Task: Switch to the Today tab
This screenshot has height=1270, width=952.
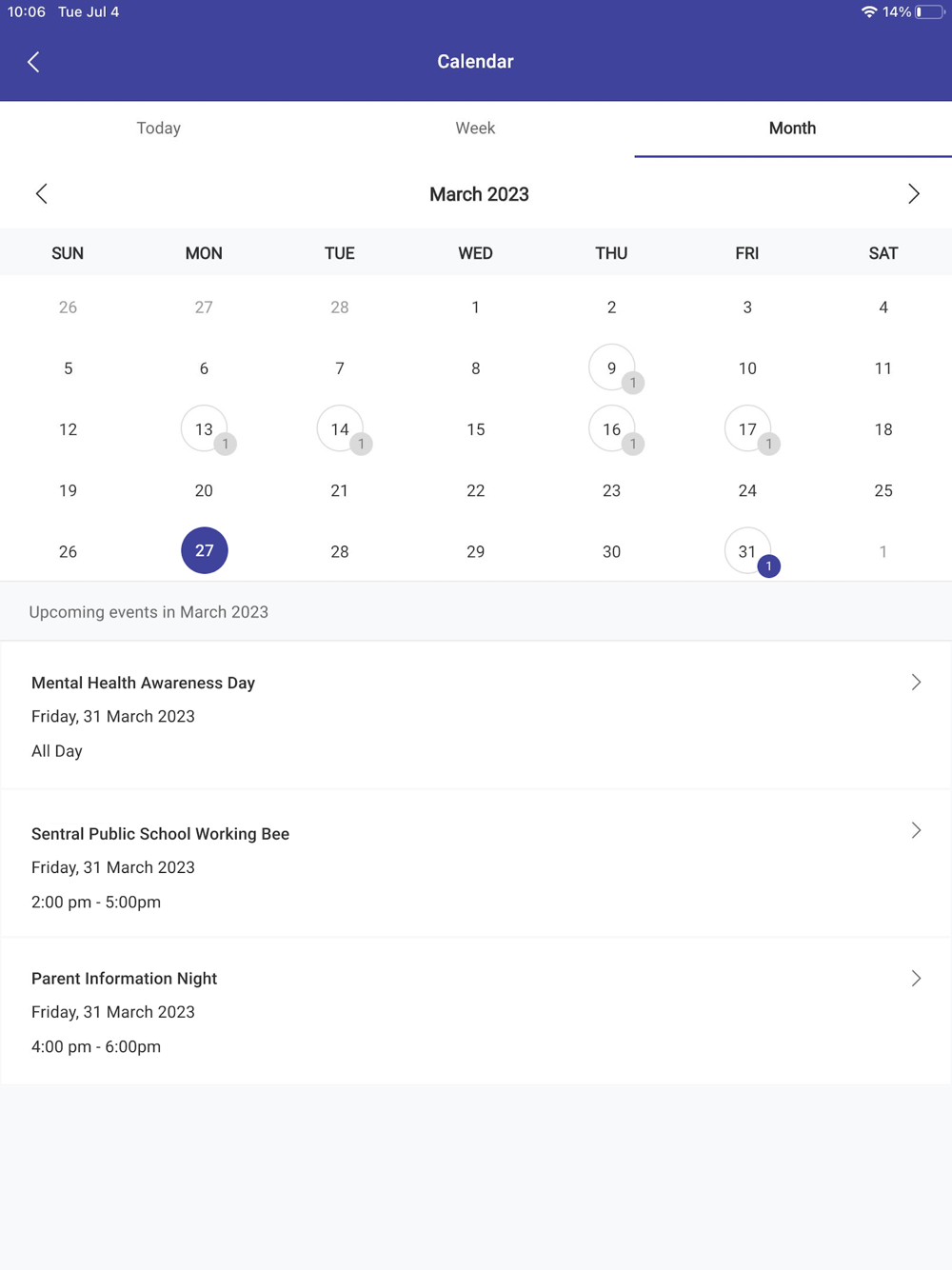Action: pos(158,129)
